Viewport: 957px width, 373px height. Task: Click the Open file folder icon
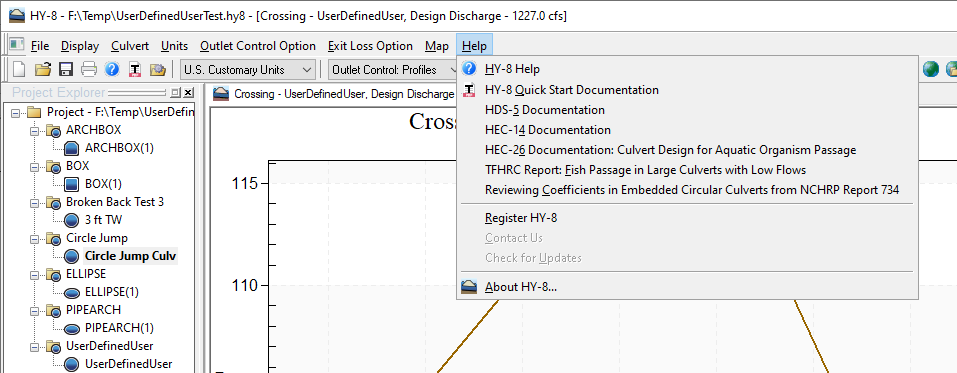pyautogui.click(x=42, y=69)
